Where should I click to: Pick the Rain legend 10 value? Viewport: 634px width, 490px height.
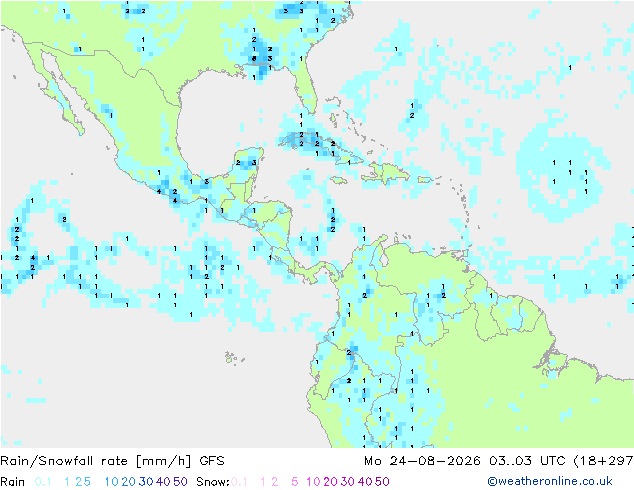(112, 482)
